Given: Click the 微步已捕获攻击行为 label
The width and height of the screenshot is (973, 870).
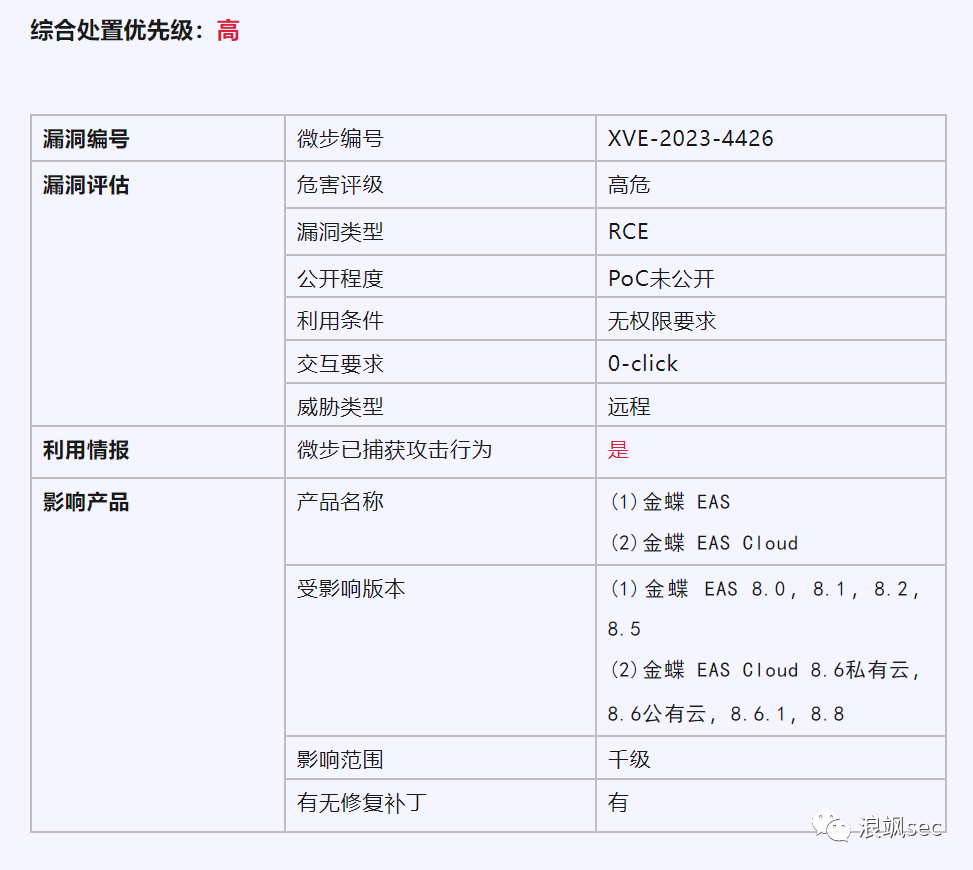Looking at the screenshot, I should pyautogui.click(x=394, y=450).
